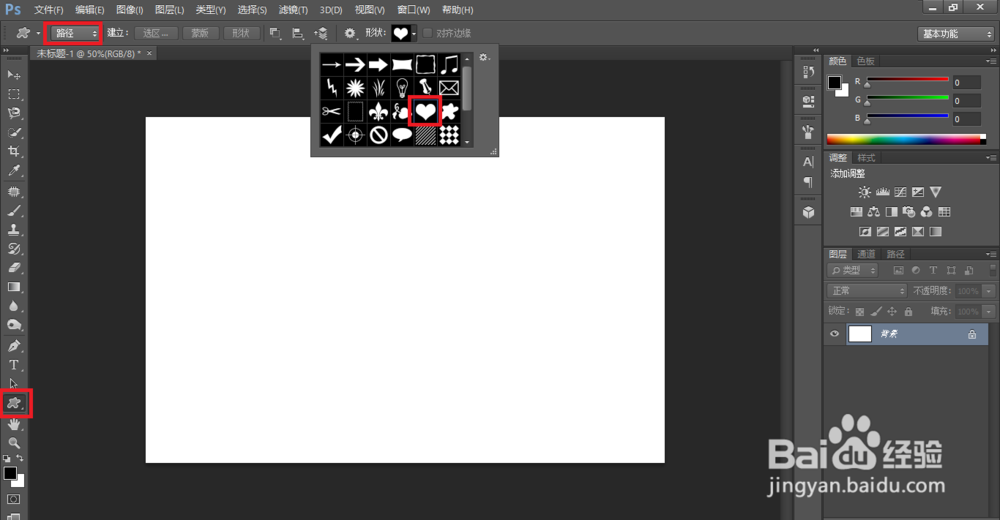
Task: Select the Pen tool
Action: (x=13, y=346)
